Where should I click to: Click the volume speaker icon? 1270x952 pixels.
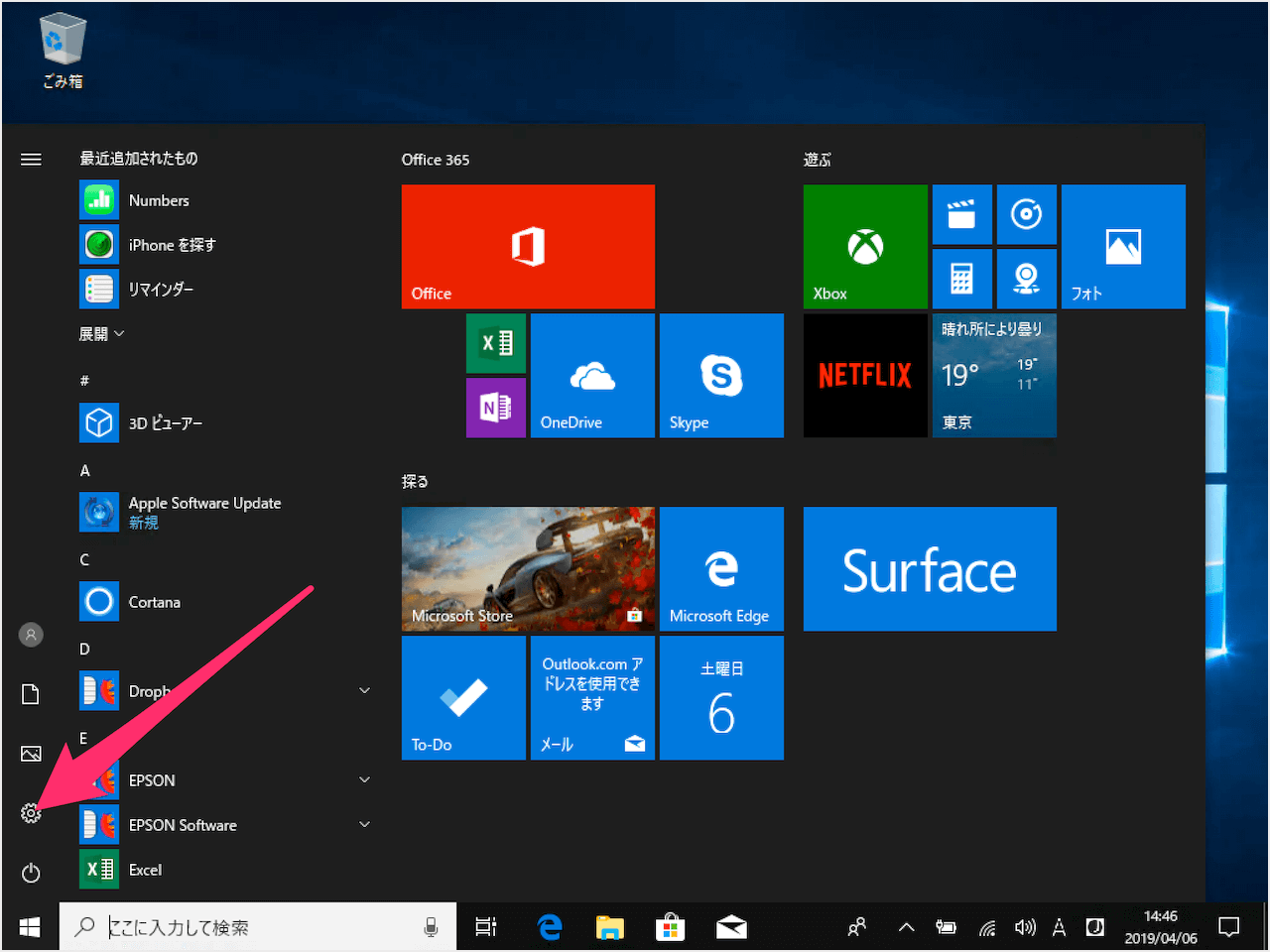click(1025, 927)
